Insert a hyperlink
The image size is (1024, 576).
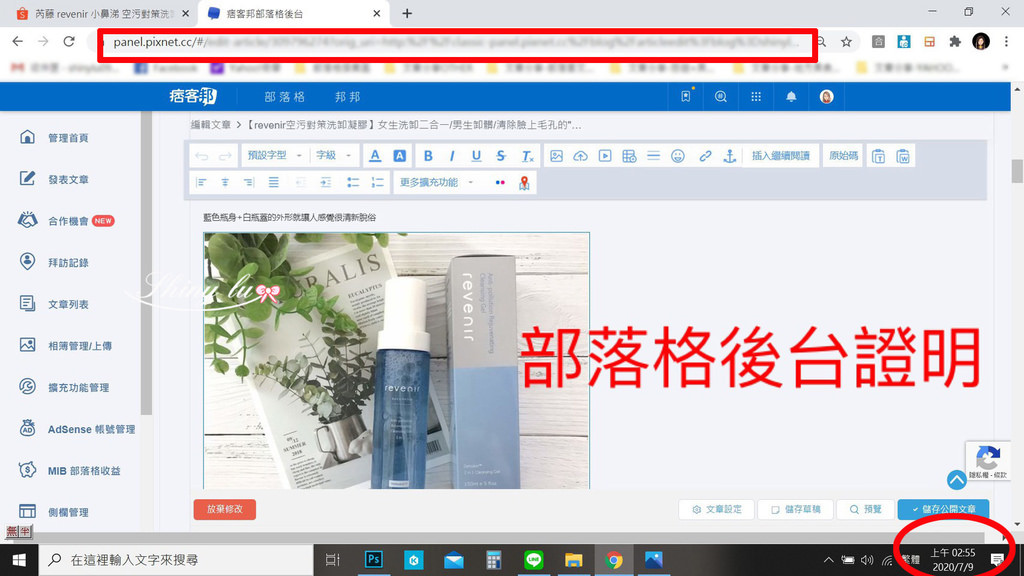tap(705, 156)
